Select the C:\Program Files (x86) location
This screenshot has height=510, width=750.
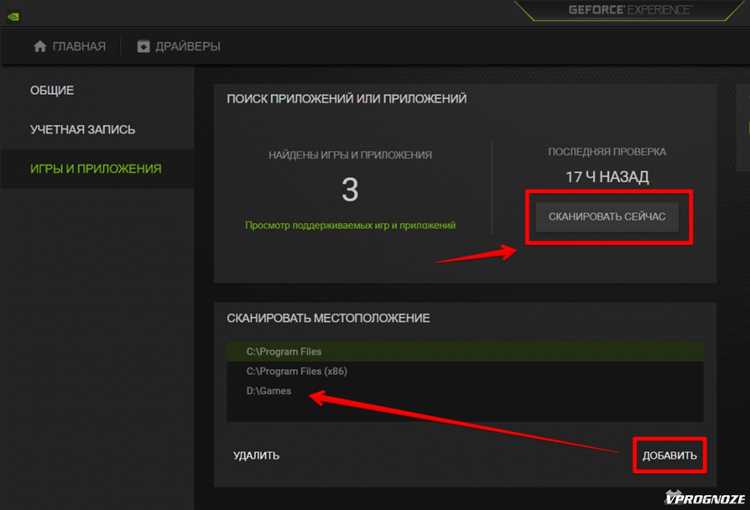[x=464, y=371]
